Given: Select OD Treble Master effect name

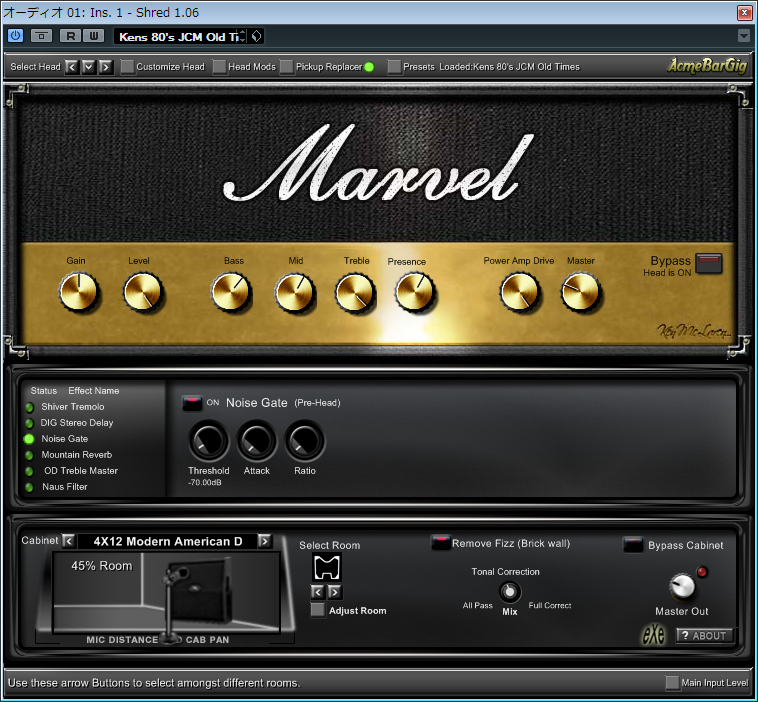Looking at the screenshot, I should click(81, 470).
